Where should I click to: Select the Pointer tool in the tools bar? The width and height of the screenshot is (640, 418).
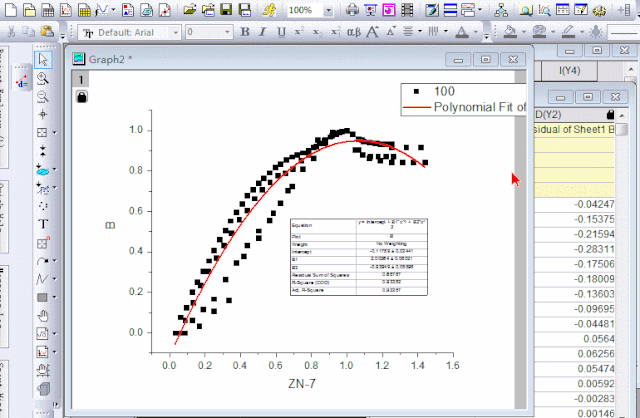coord(43,59)
